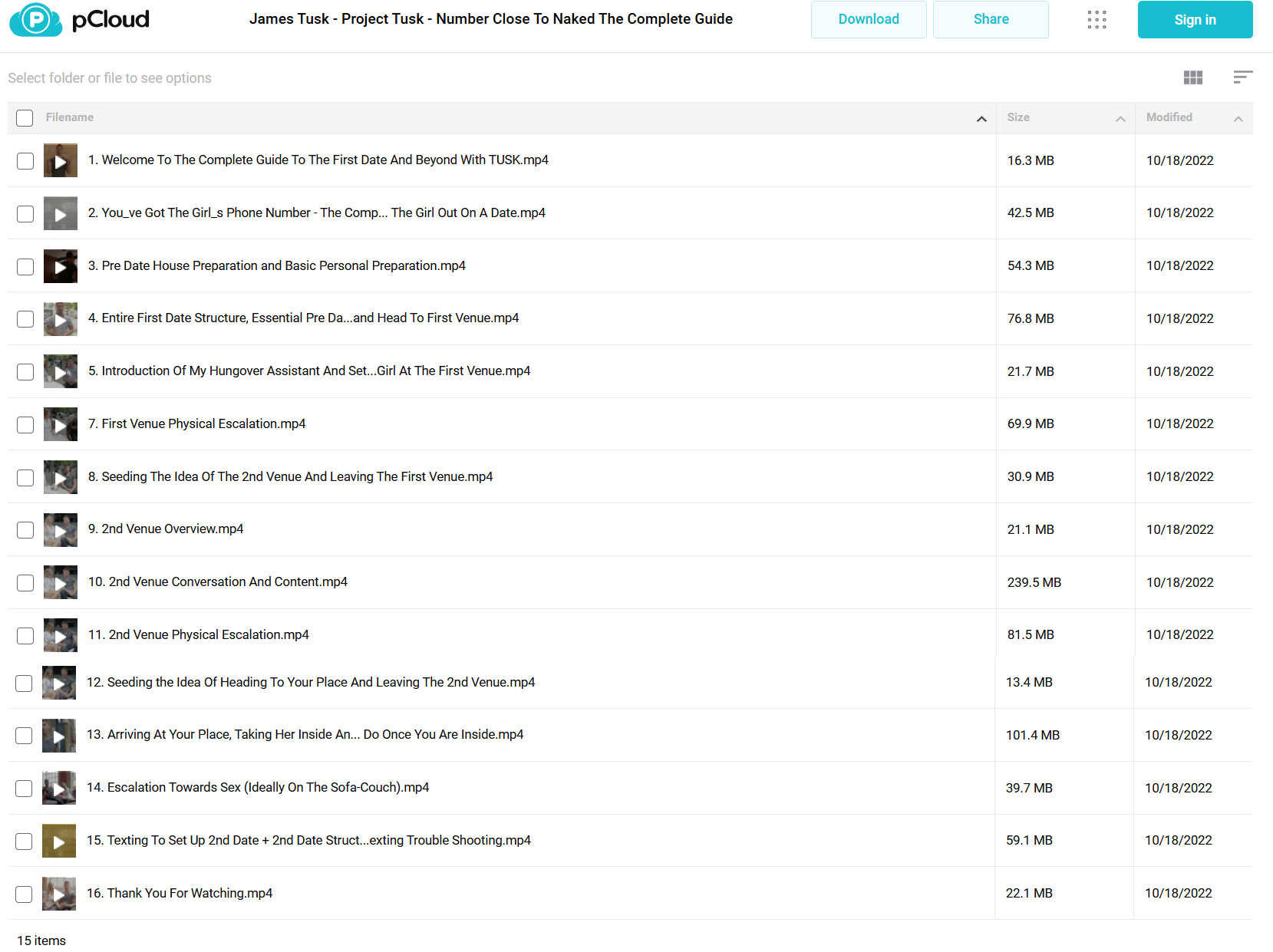The image size is (1273, 952).
Task: Open file 11. 2nd Venue Physical Escalation.mp4
Action: click(198, 634)
